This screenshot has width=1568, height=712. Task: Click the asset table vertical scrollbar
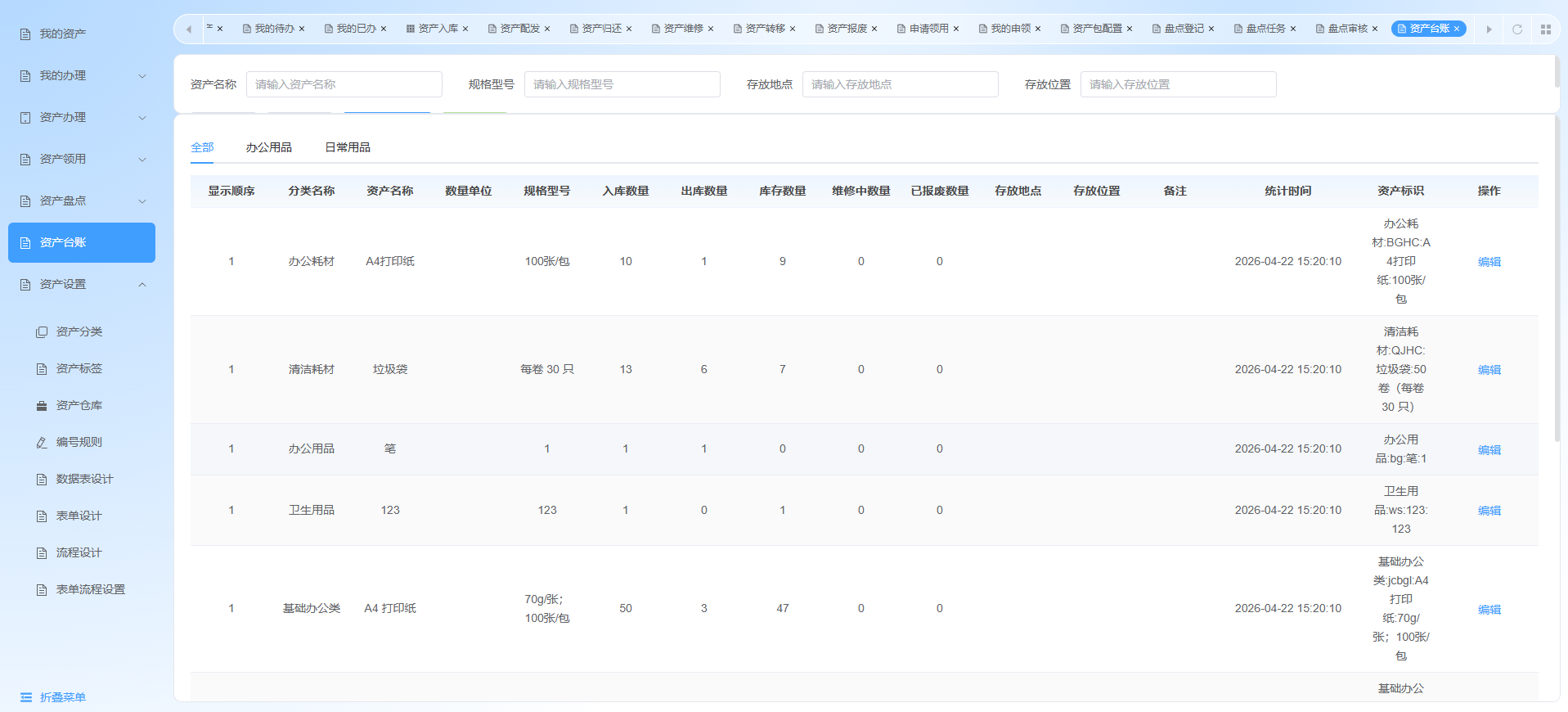point(1557,278)
